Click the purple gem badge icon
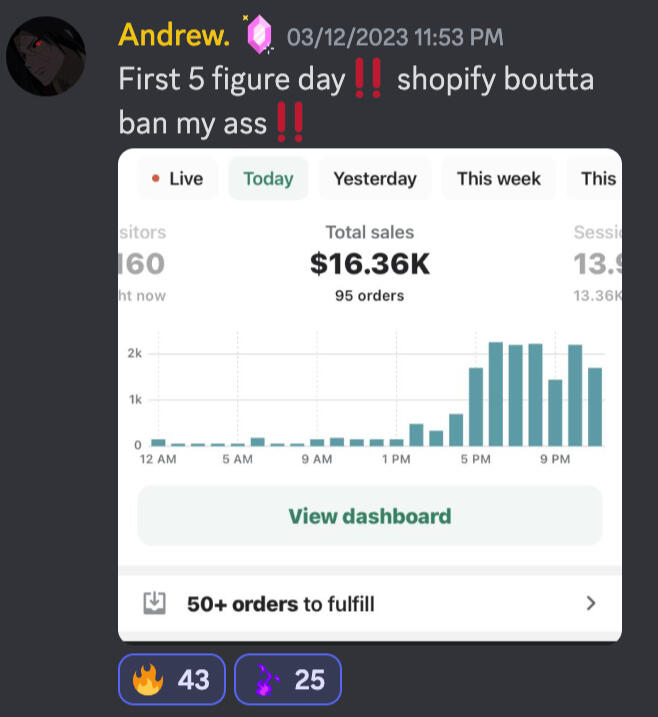The width and height of the screenshot is (658, 717). (259, 36)
